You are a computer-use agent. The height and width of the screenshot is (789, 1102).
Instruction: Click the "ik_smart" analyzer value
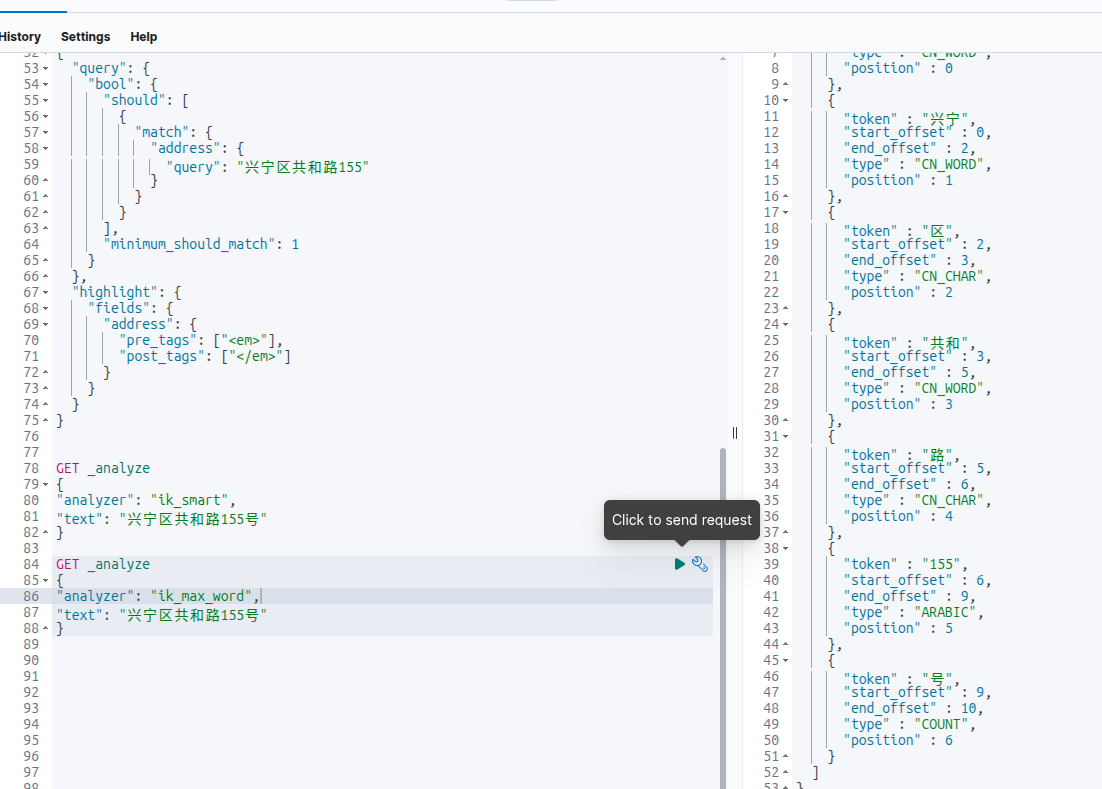point(189,500)
